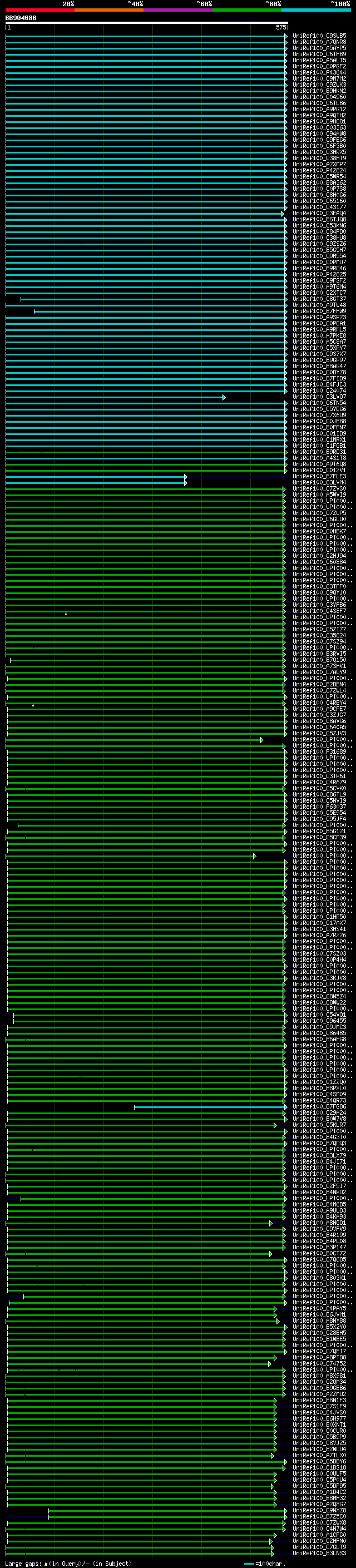Click the cyan alignment bar for UniRef100_Q9SWB5

coord(146,36)
